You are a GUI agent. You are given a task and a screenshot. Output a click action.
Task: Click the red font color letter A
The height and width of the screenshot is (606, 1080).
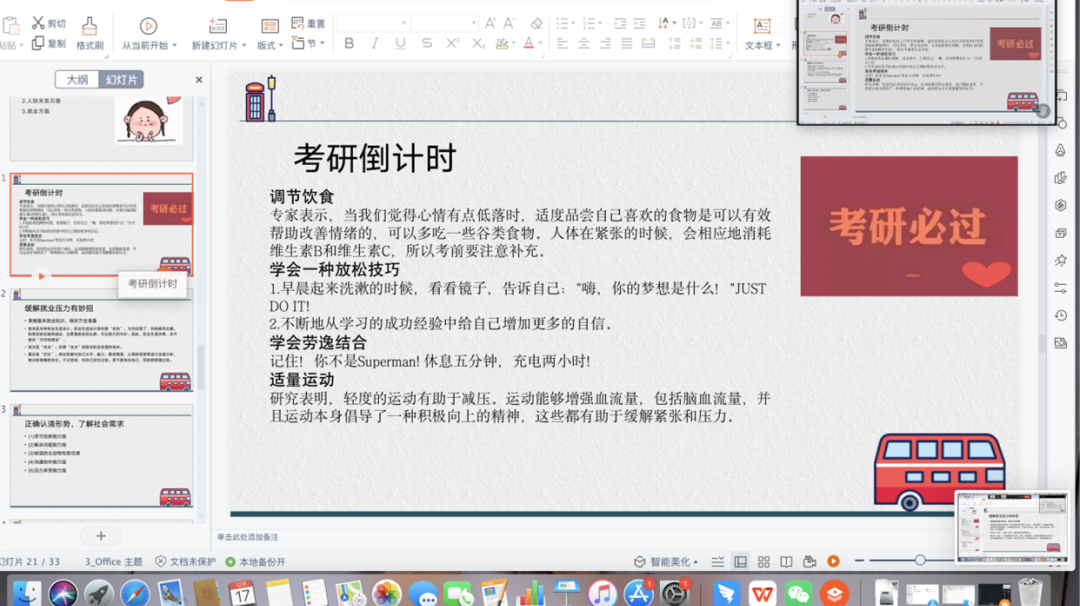click(528, 43)
